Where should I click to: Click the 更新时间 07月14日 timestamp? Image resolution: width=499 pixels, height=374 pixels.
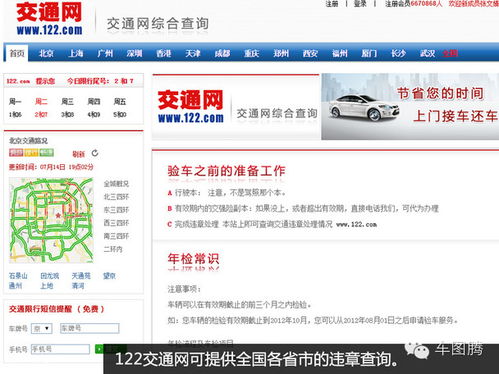[x=51, y=167]
